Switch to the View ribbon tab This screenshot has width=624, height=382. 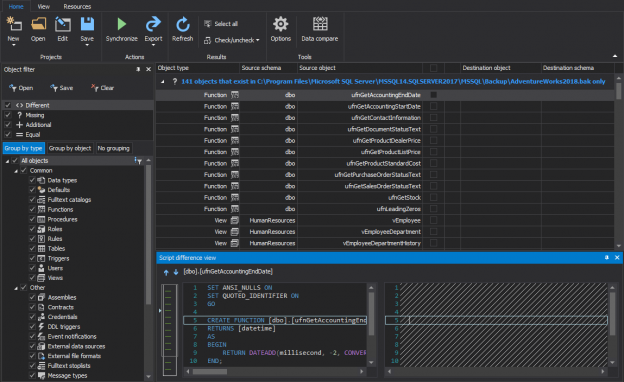(44, 6)
